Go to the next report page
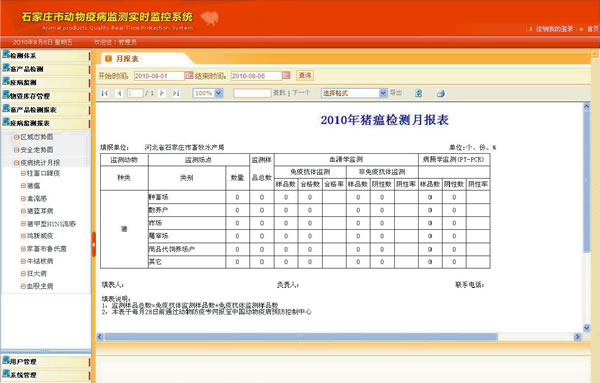 [x=162, y=93]
